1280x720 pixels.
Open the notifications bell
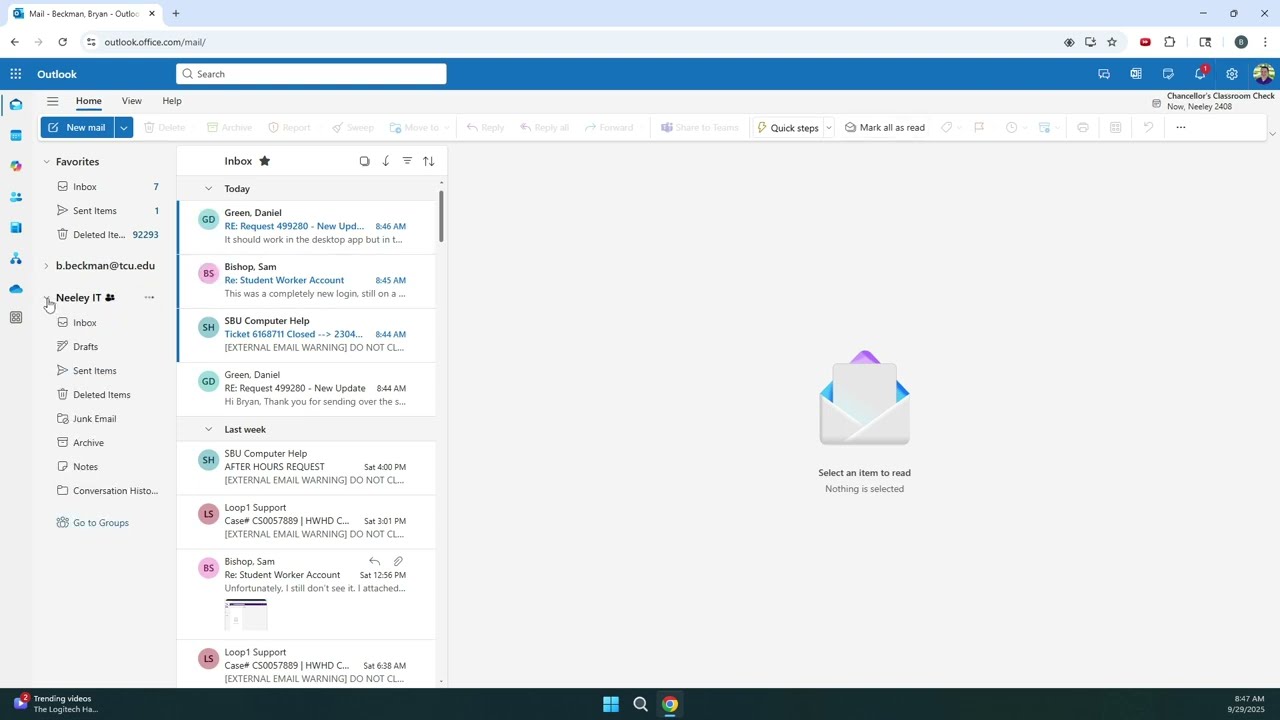pyautogui.click(x=1200, y=74)
